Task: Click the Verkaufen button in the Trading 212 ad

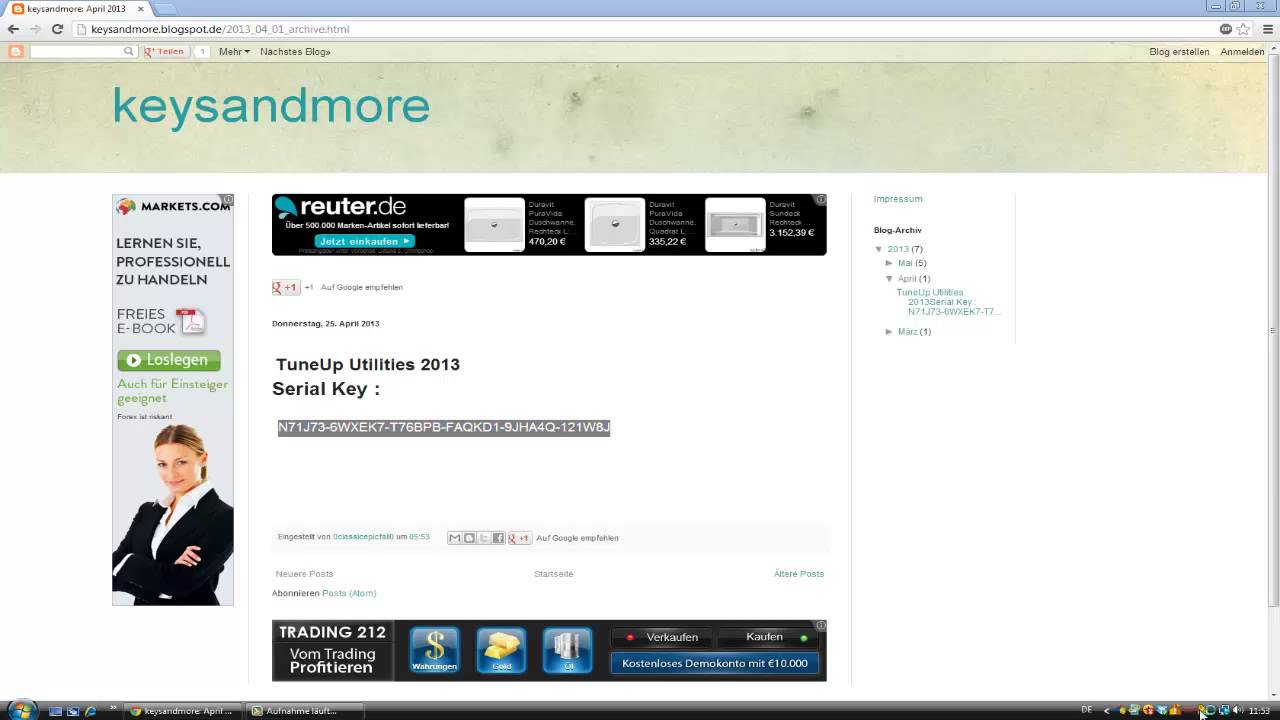Action: [662, 637]
